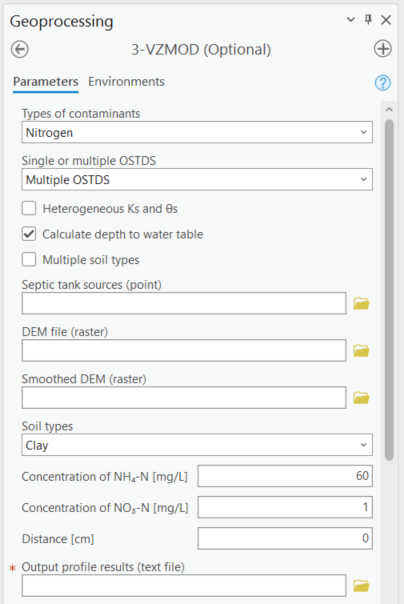Image resolution: width=404 pixels, height=604 pixels.
Task: Enable Multiple soil types checkbox
Action: 29,260
